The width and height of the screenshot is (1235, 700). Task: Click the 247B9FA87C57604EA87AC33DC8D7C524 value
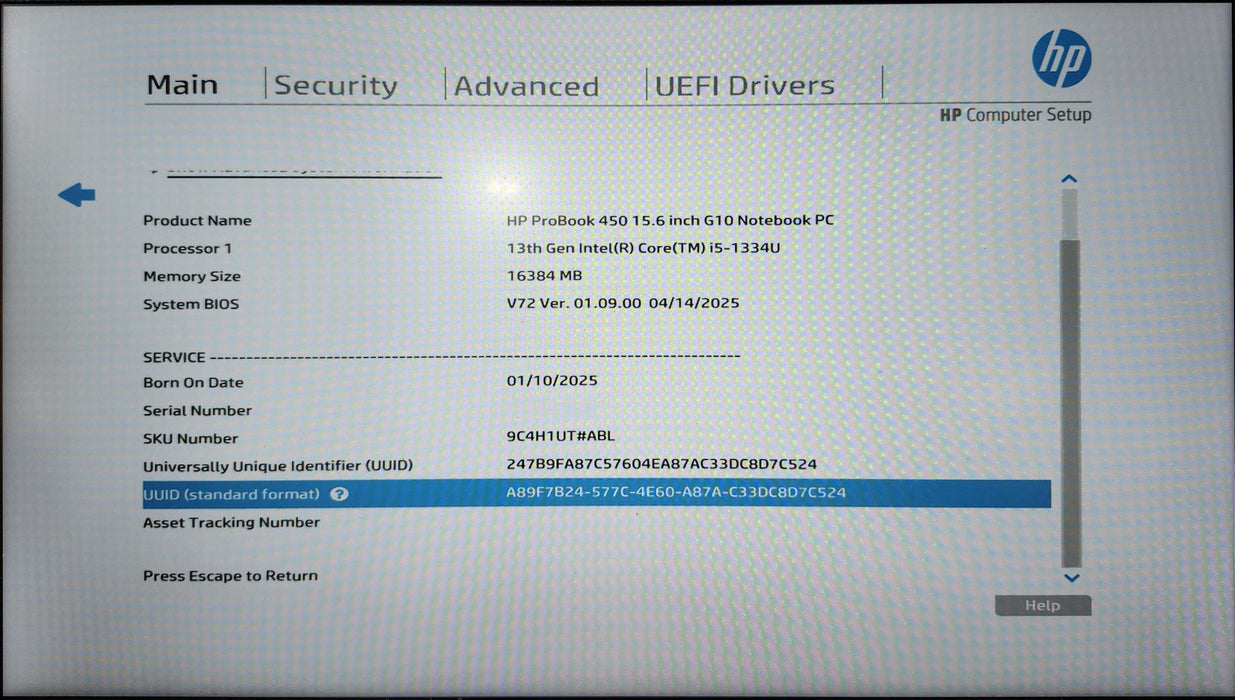point(662,465)
